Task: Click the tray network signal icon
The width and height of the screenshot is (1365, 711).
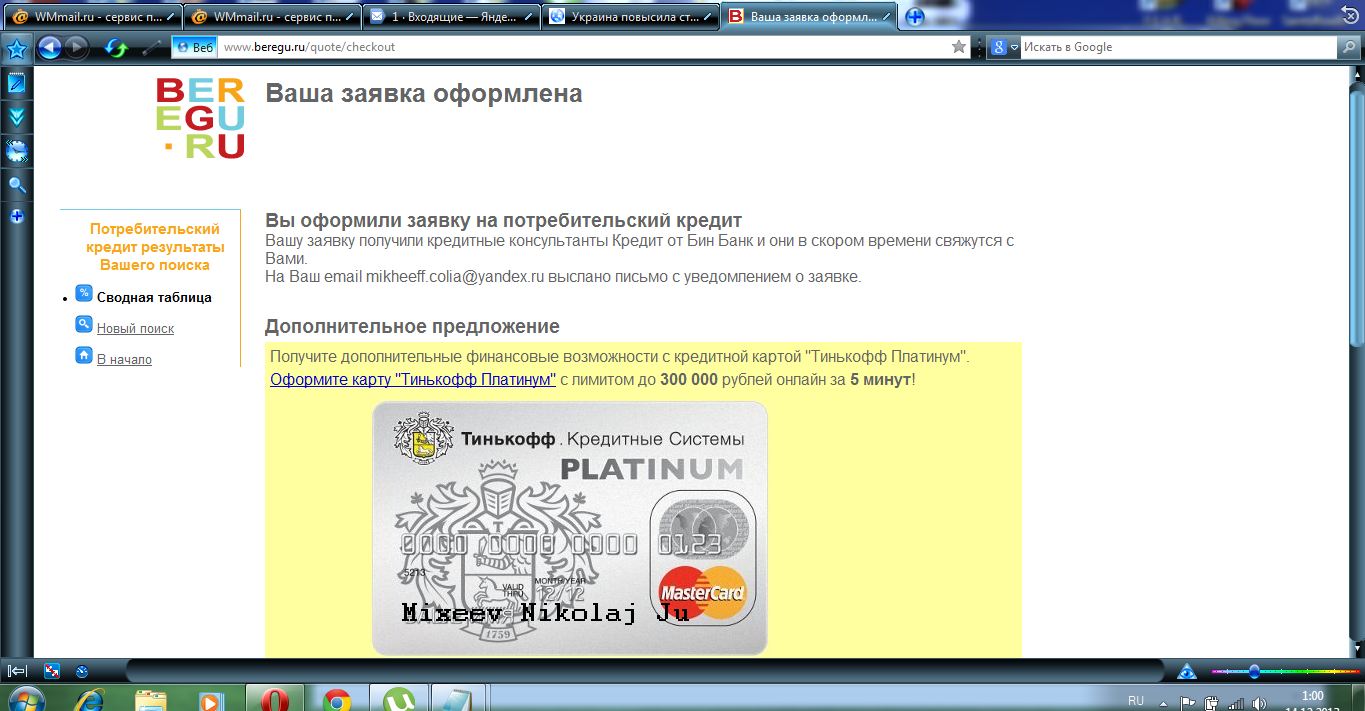Action: tap(1236, 703)
